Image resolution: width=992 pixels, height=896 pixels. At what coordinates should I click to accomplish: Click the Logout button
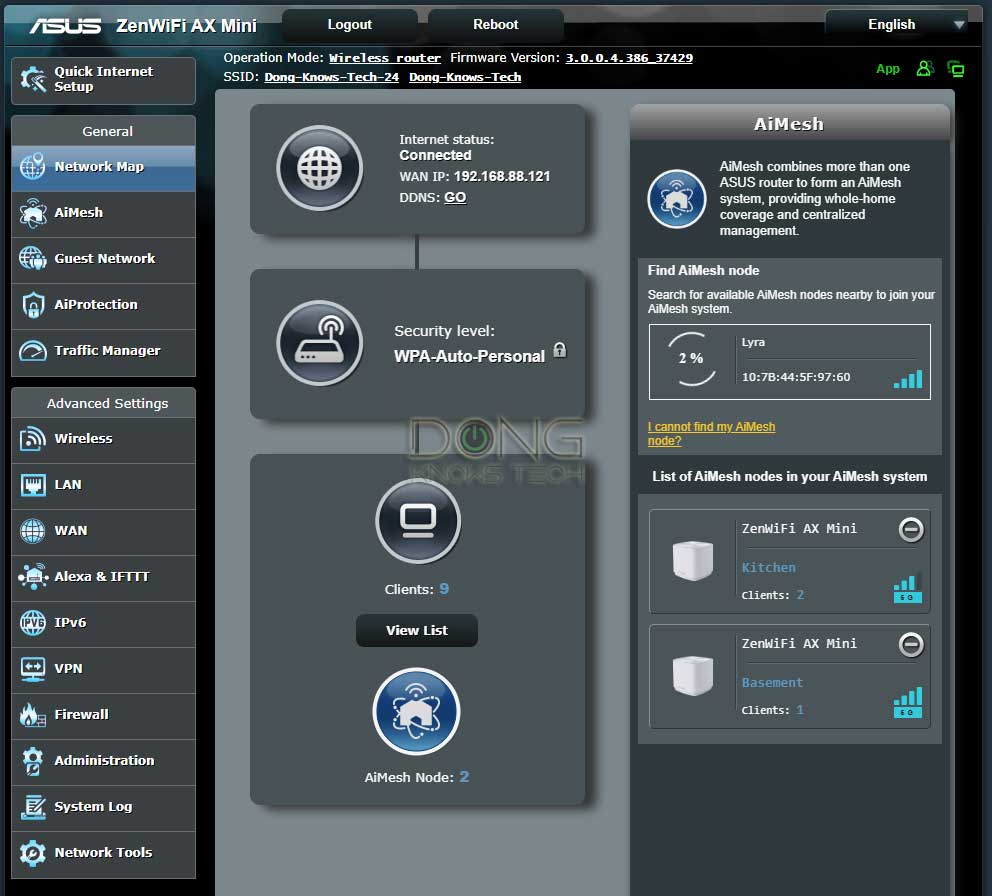350,25
